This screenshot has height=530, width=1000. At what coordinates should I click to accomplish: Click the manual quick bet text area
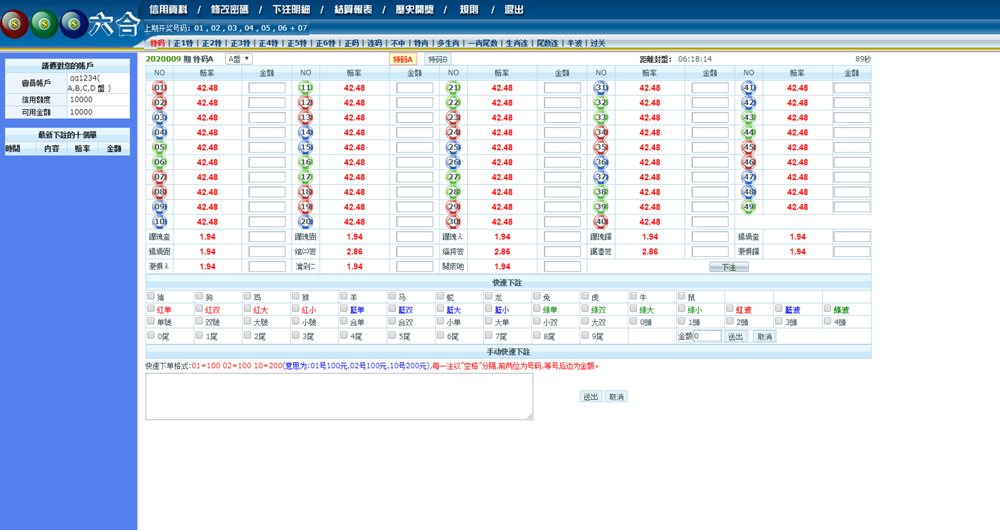(x=339, y=397)
